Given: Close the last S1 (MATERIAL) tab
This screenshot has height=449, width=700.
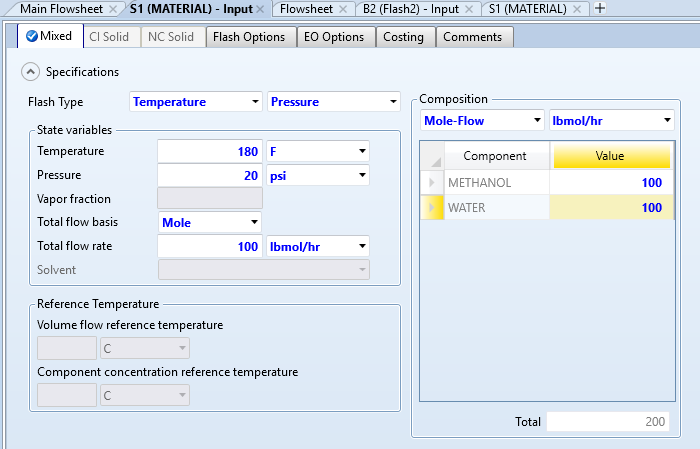Looking at the screenshot, I should 577,9.
